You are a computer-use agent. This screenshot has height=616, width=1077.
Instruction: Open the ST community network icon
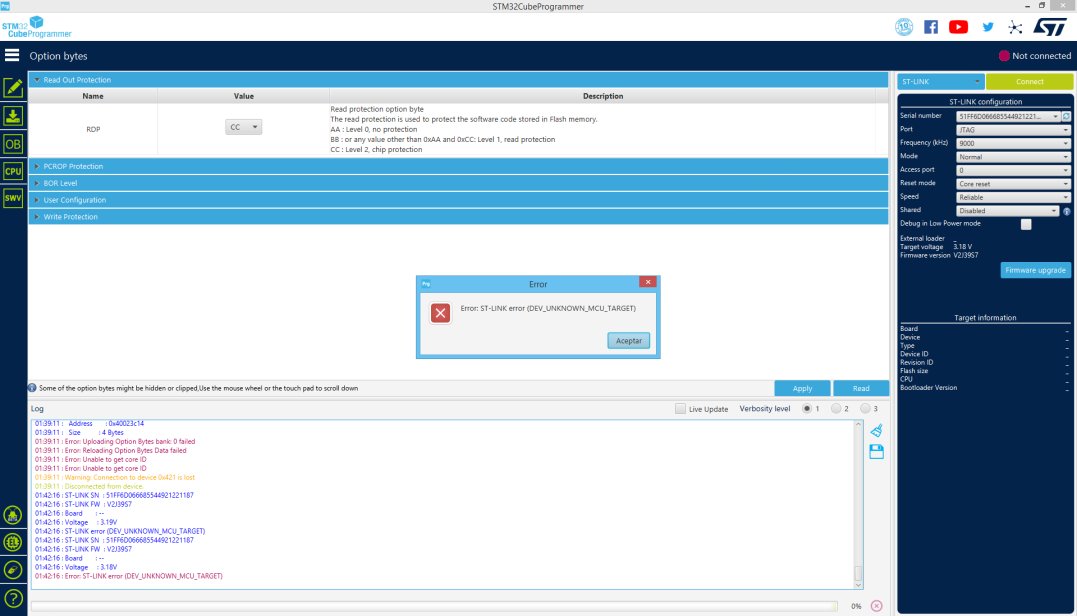point(1015,27)
